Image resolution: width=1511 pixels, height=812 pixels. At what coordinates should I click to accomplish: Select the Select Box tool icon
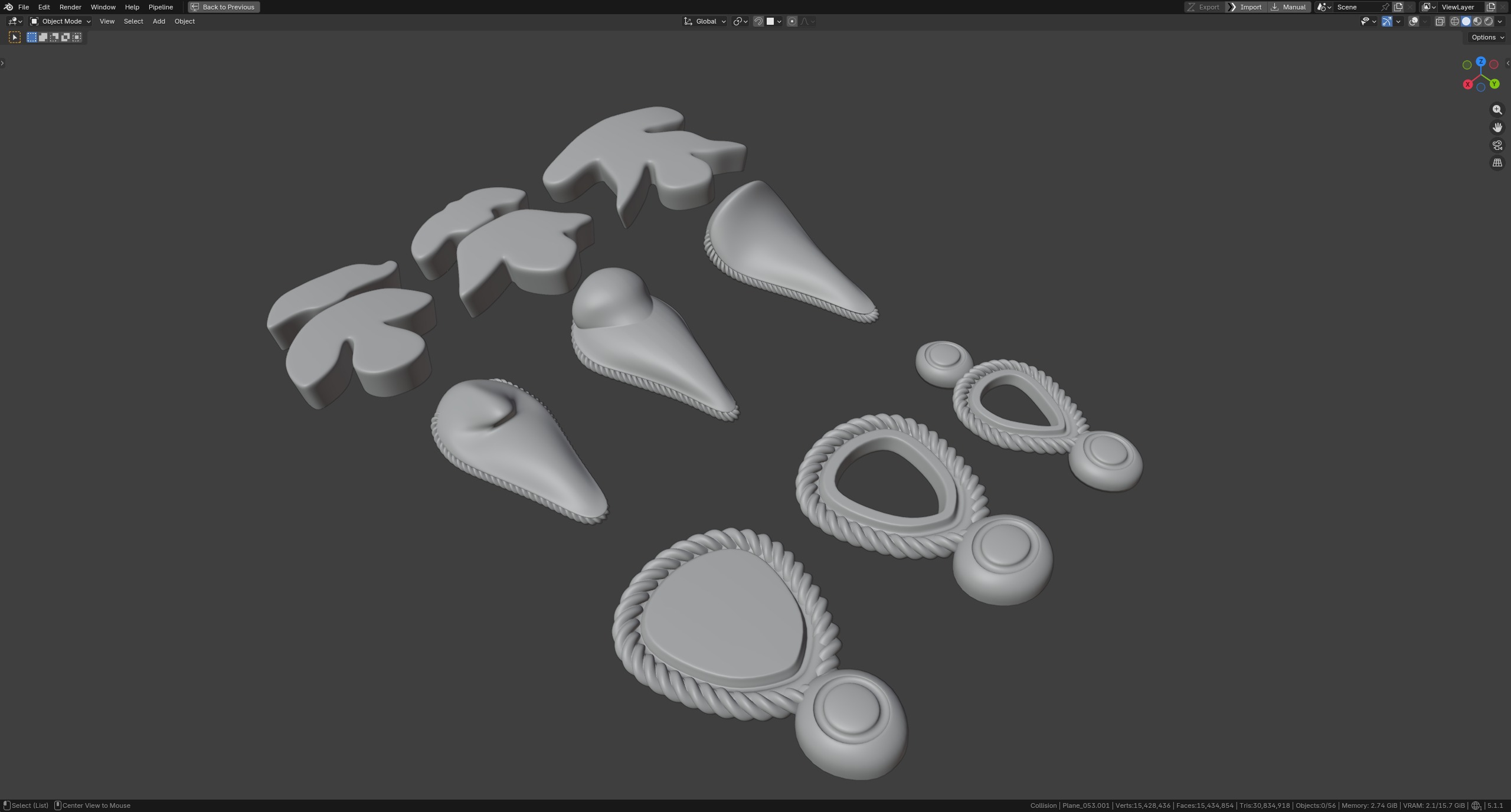pyautogui.click(x=15, y=37)
